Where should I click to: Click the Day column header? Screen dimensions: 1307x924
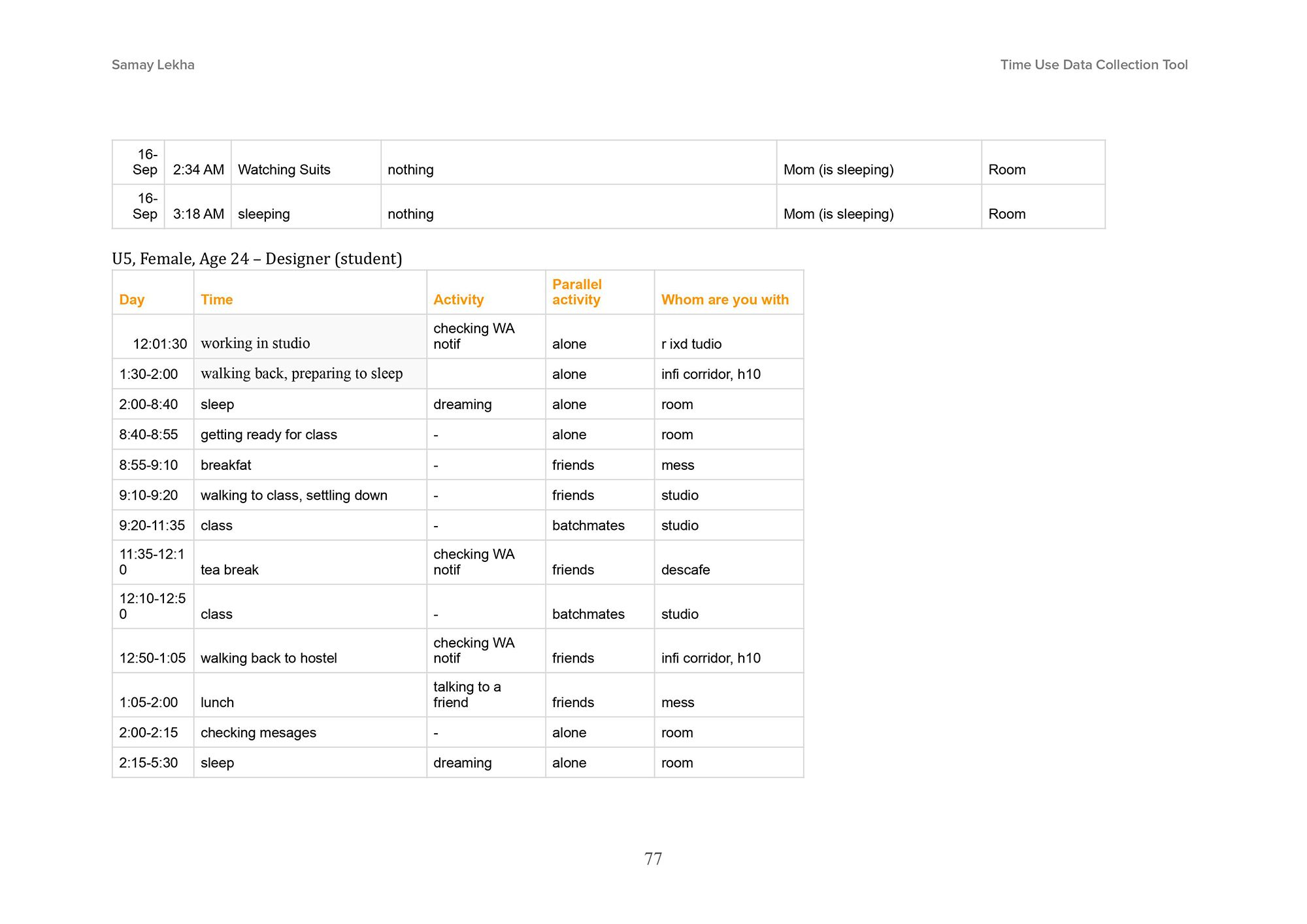(132, 300)
